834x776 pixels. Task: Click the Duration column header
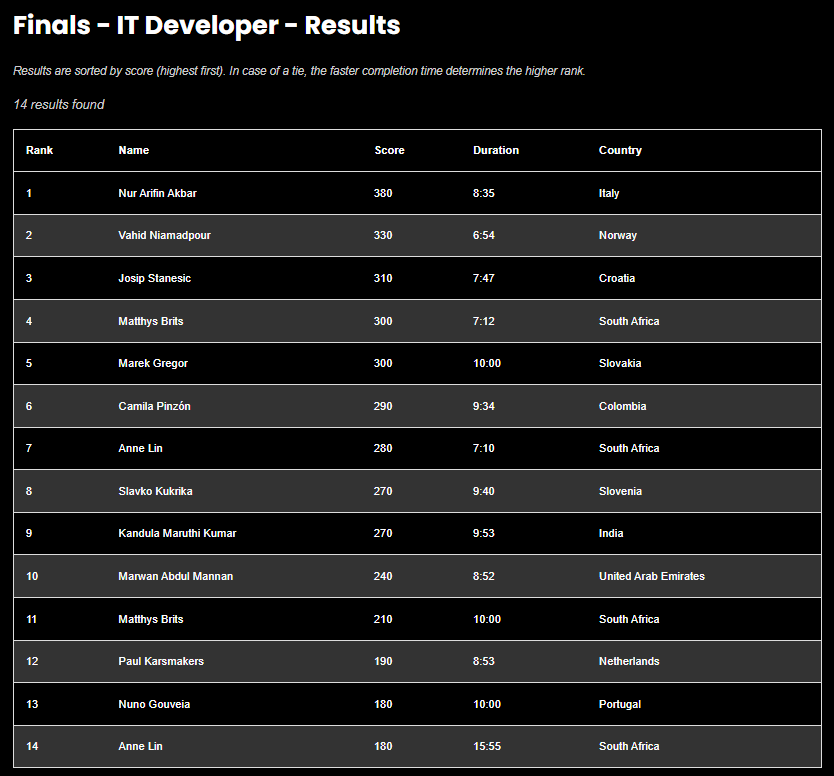(496, 150)
